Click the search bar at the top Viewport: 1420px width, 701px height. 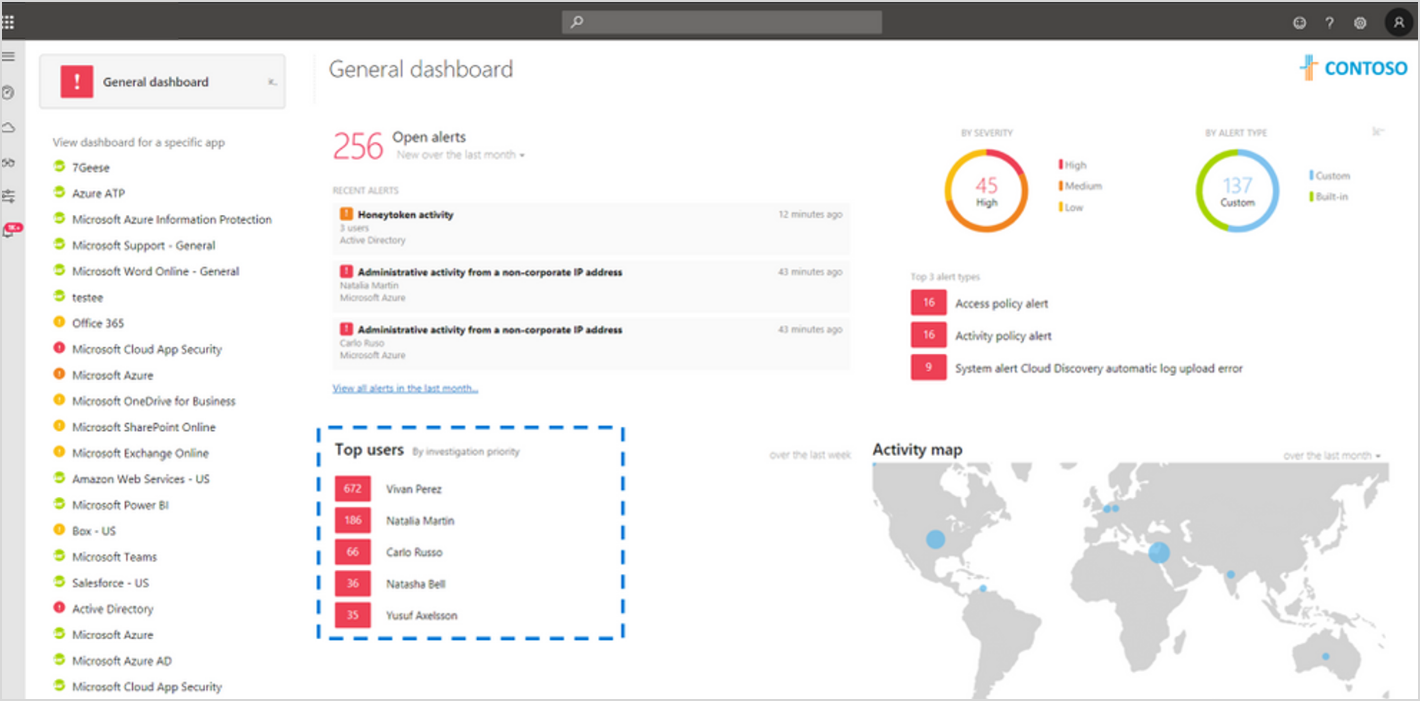coord(720,21)
